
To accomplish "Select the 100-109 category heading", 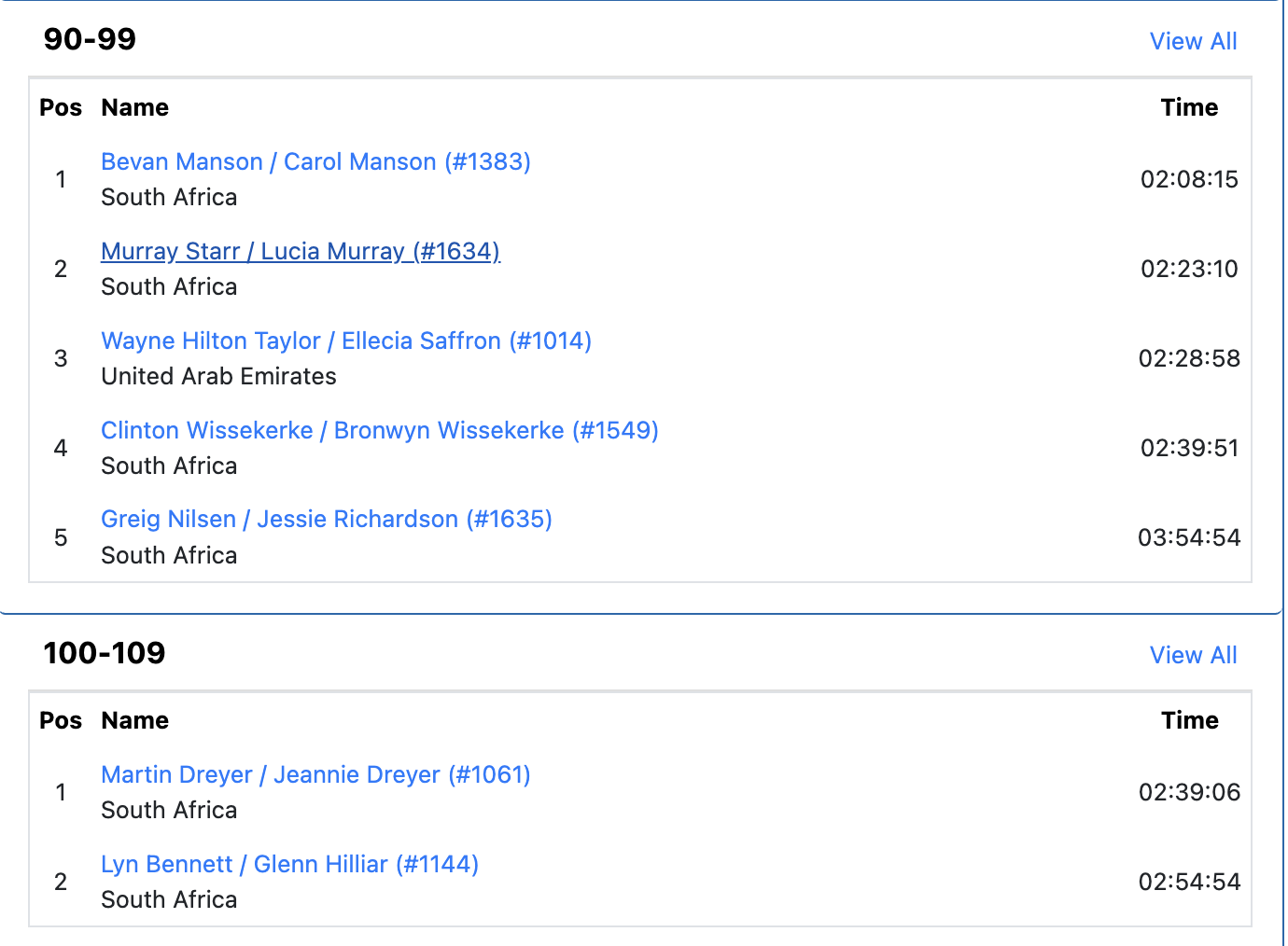I will click(x=105, y=653).
